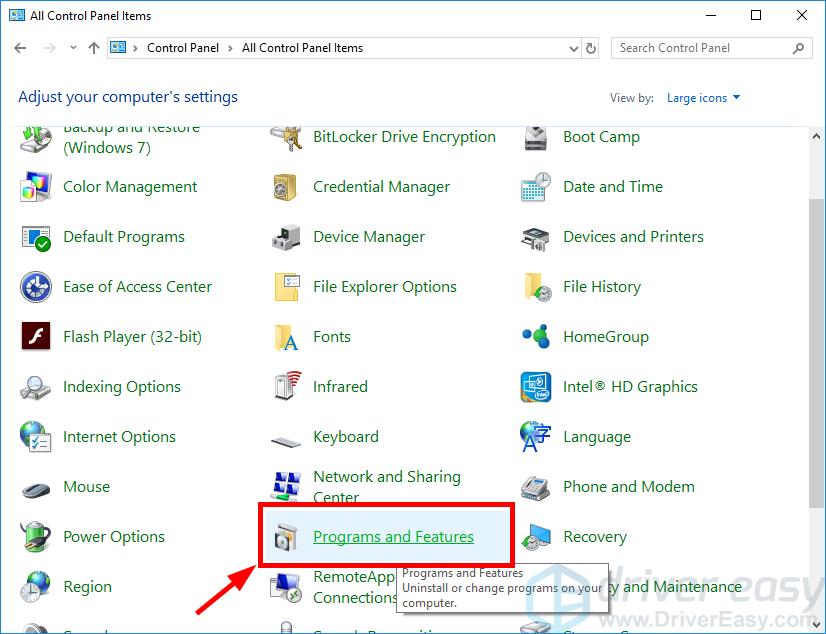Screen dimensions: 826x634
Task: Click the Default Programs icon
Action: pos(36,237)
